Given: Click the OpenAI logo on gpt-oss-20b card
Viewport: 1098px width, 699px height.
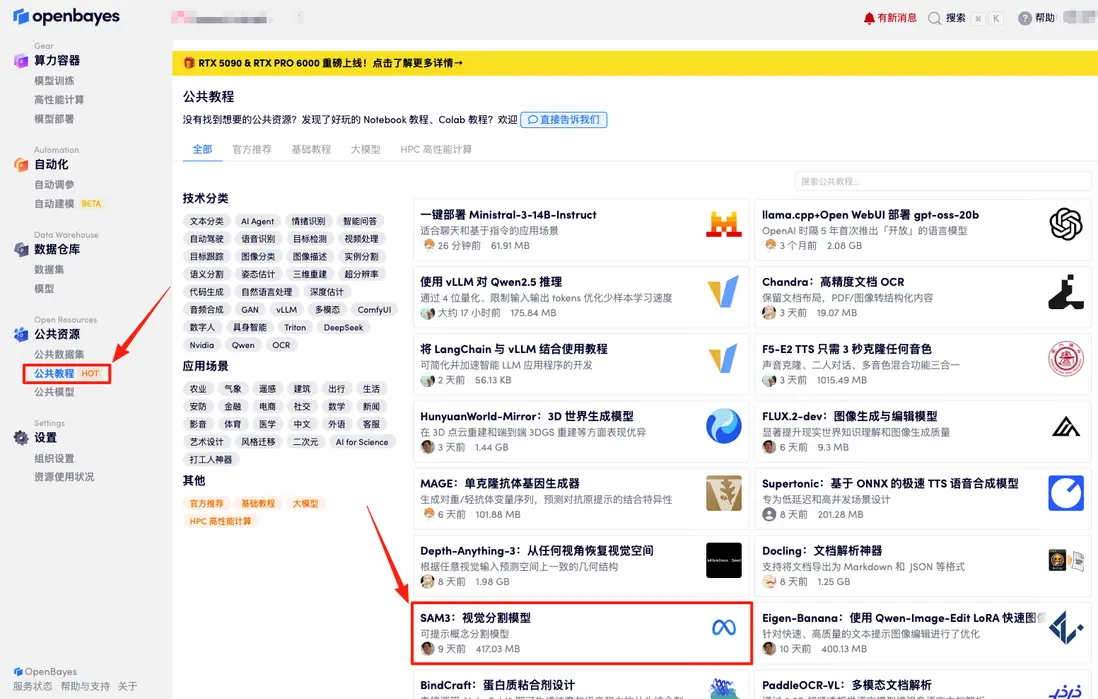Looking at the screenshot, I should click(1066, 224).
